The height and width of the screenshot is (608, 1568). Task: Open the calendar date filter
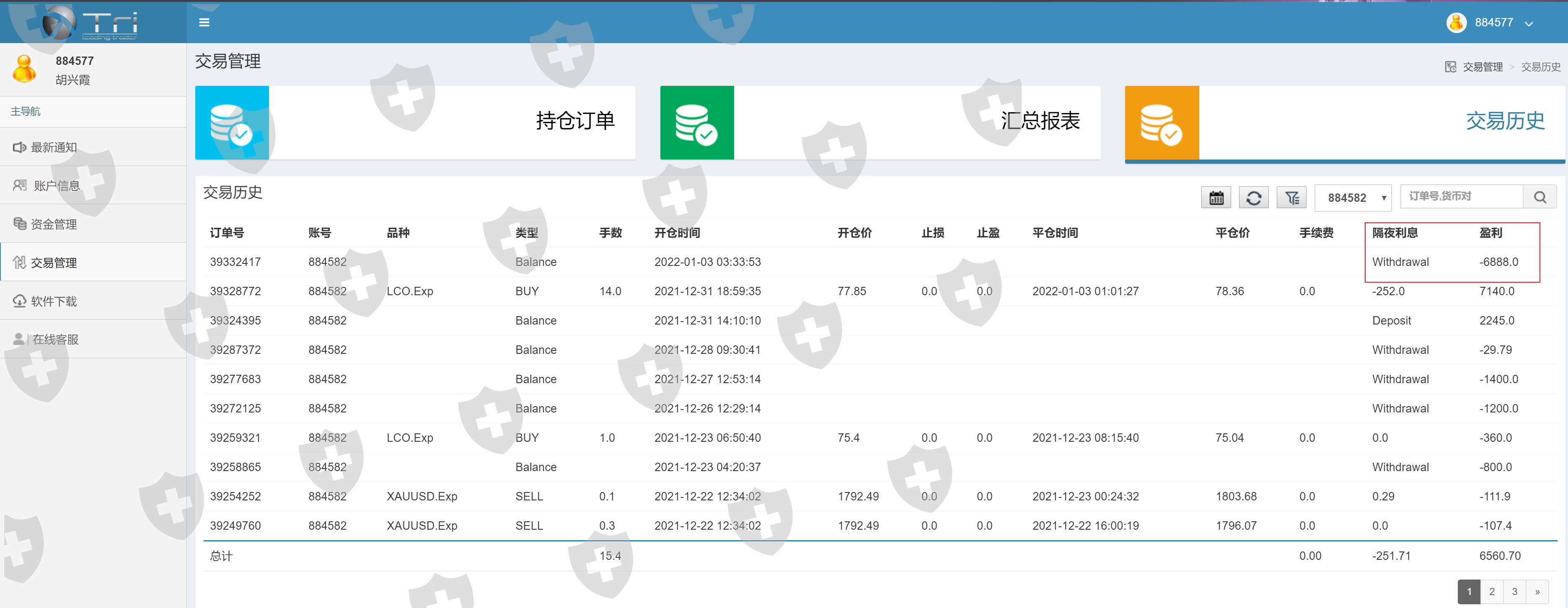(1216, 198)
